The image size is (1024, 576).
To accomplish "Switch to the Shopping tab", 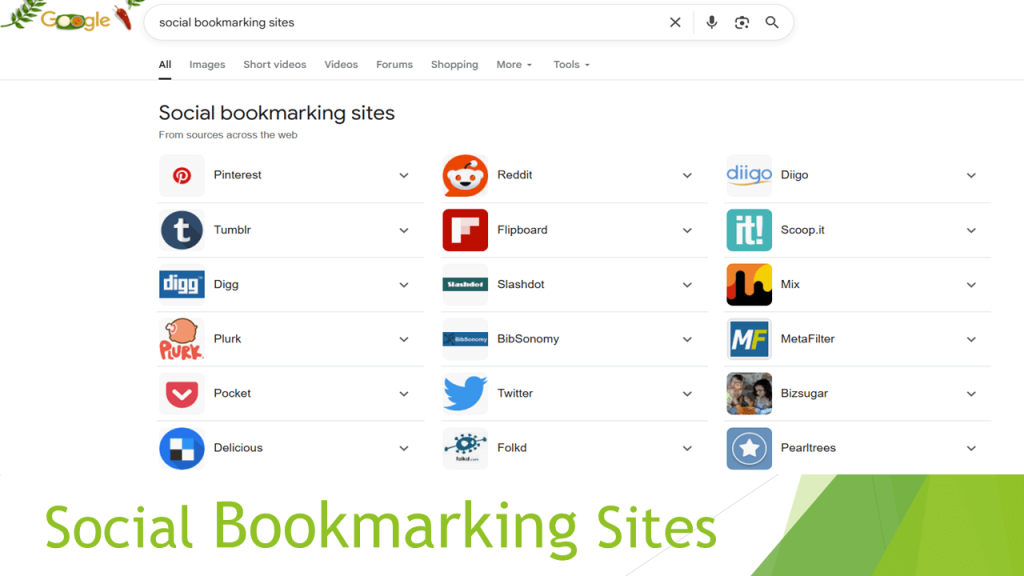I will [455, 65].
